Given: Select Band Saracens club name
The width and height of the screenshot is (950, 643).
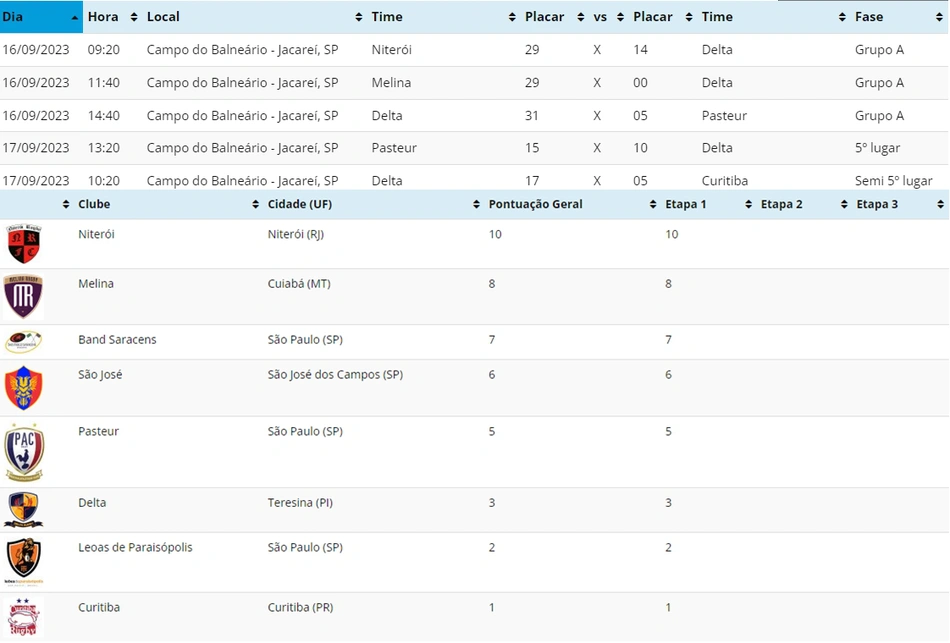Looking at the screenshot, I should click(x=117, y=339).
